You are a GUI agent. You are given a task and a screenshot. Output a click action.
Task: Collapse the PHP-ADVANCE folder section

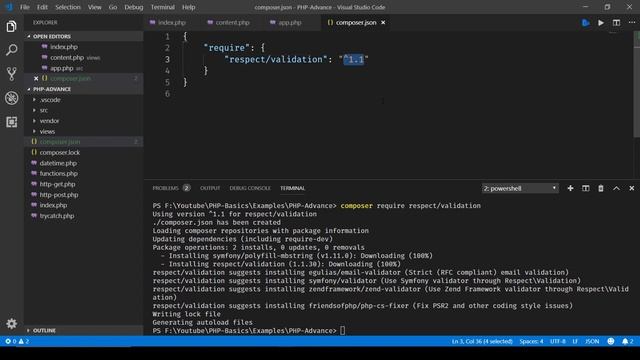click(x=84, y=89)
